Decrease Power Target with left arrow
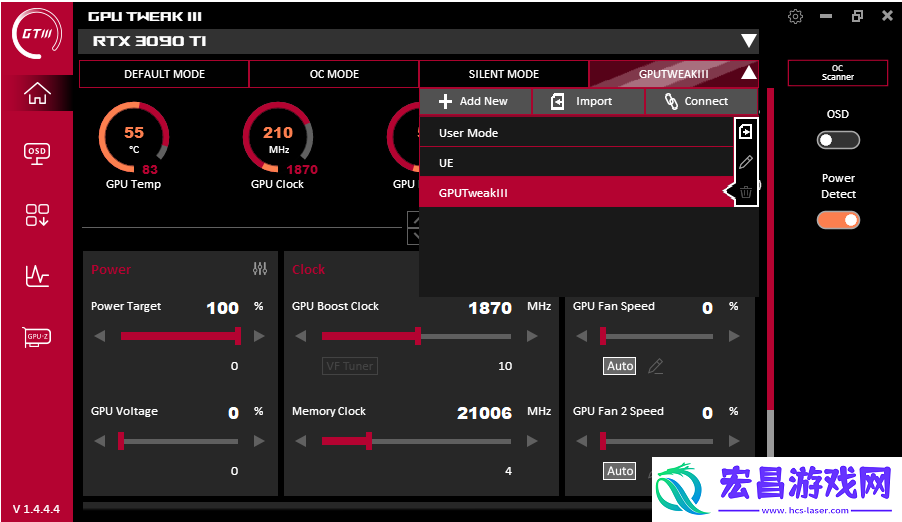This screenshot has width=902, height=522. pyautogui.click(x=100, y=336)
